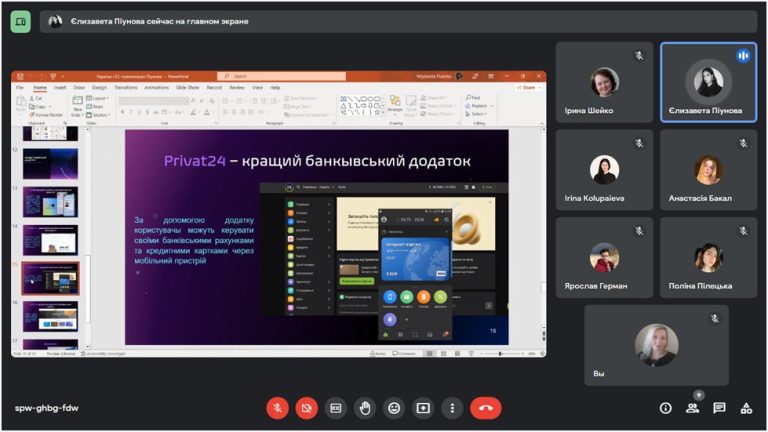Click the Present now screen share button
This screenshot has width=768, height=432.
tap(423, 408)
